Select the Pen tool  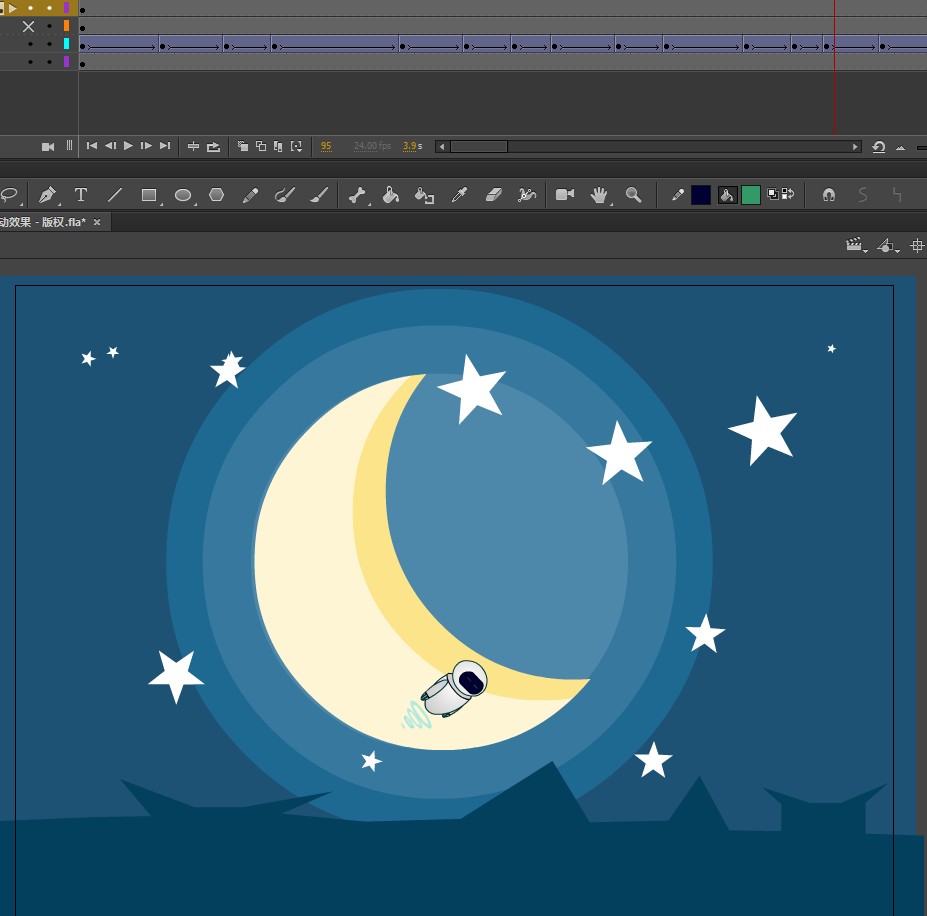point(47,195)
